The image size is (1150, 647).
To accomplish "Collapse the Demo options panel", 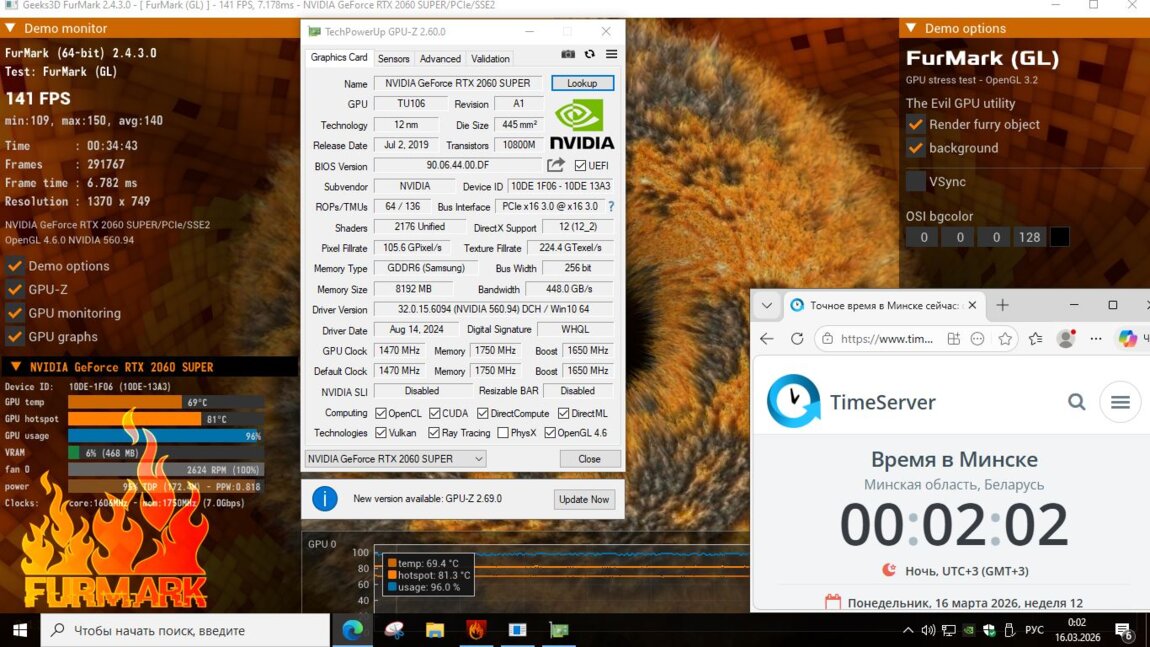I will [909, 28].
